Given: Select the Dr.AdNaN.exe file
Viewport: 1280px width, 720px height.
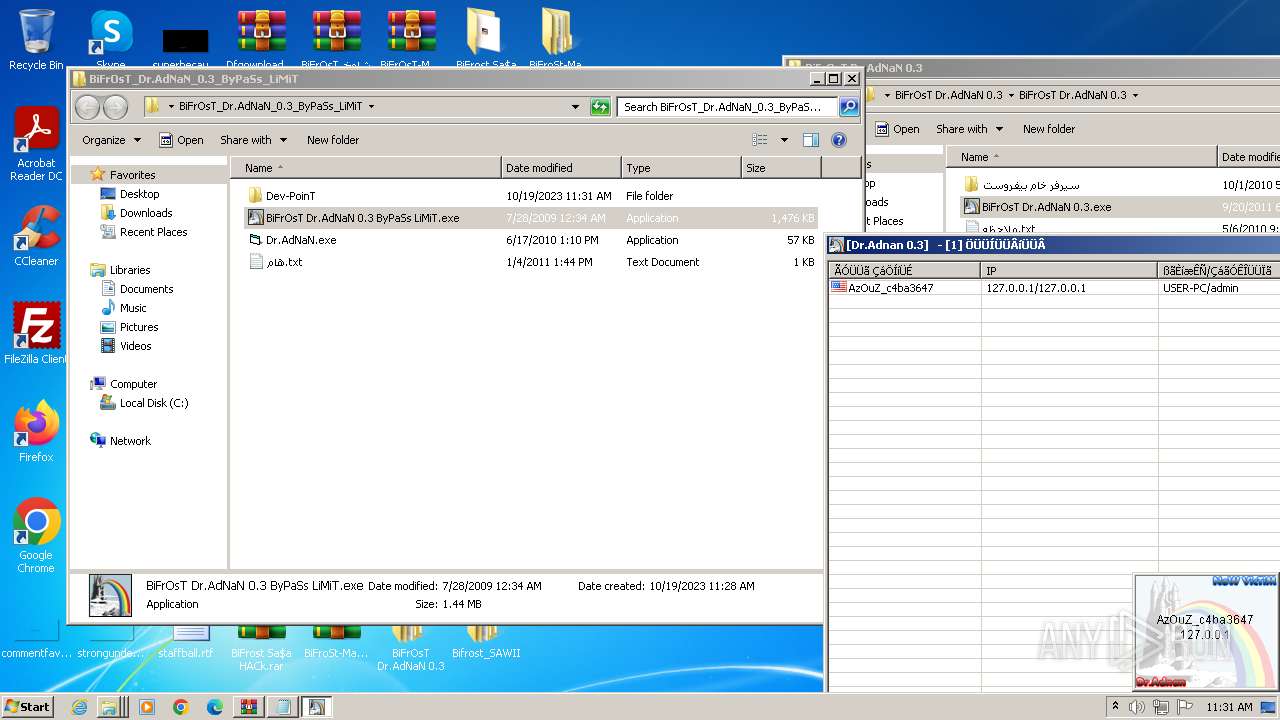Looking at the screenshot, I should (x=531, y=240).
